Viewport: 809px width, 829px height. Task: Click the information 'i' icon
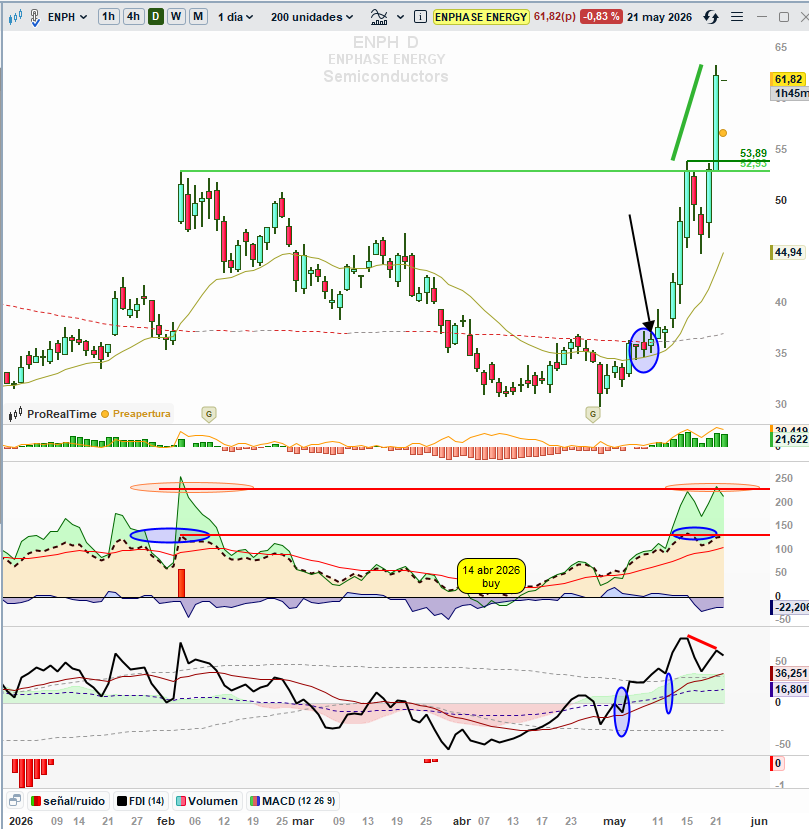pyautogui.click(x=420, y=17)
